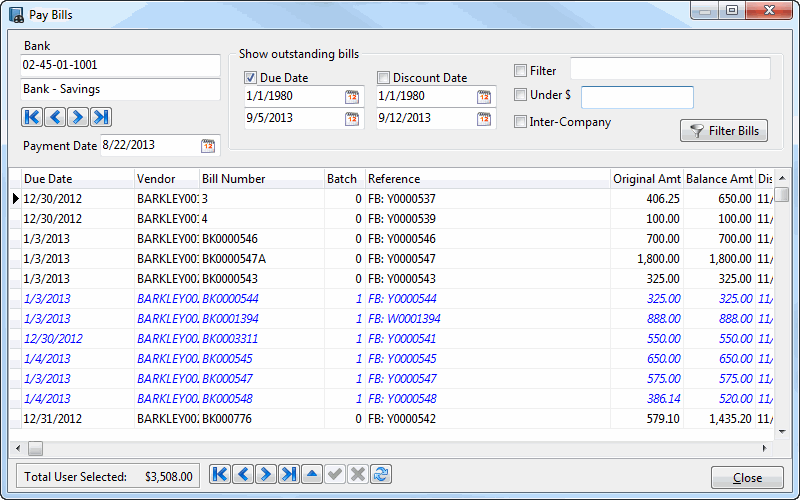The image size is (800, 500).
Task: Uncheck the Due Date checkbox
Action: 251,78
